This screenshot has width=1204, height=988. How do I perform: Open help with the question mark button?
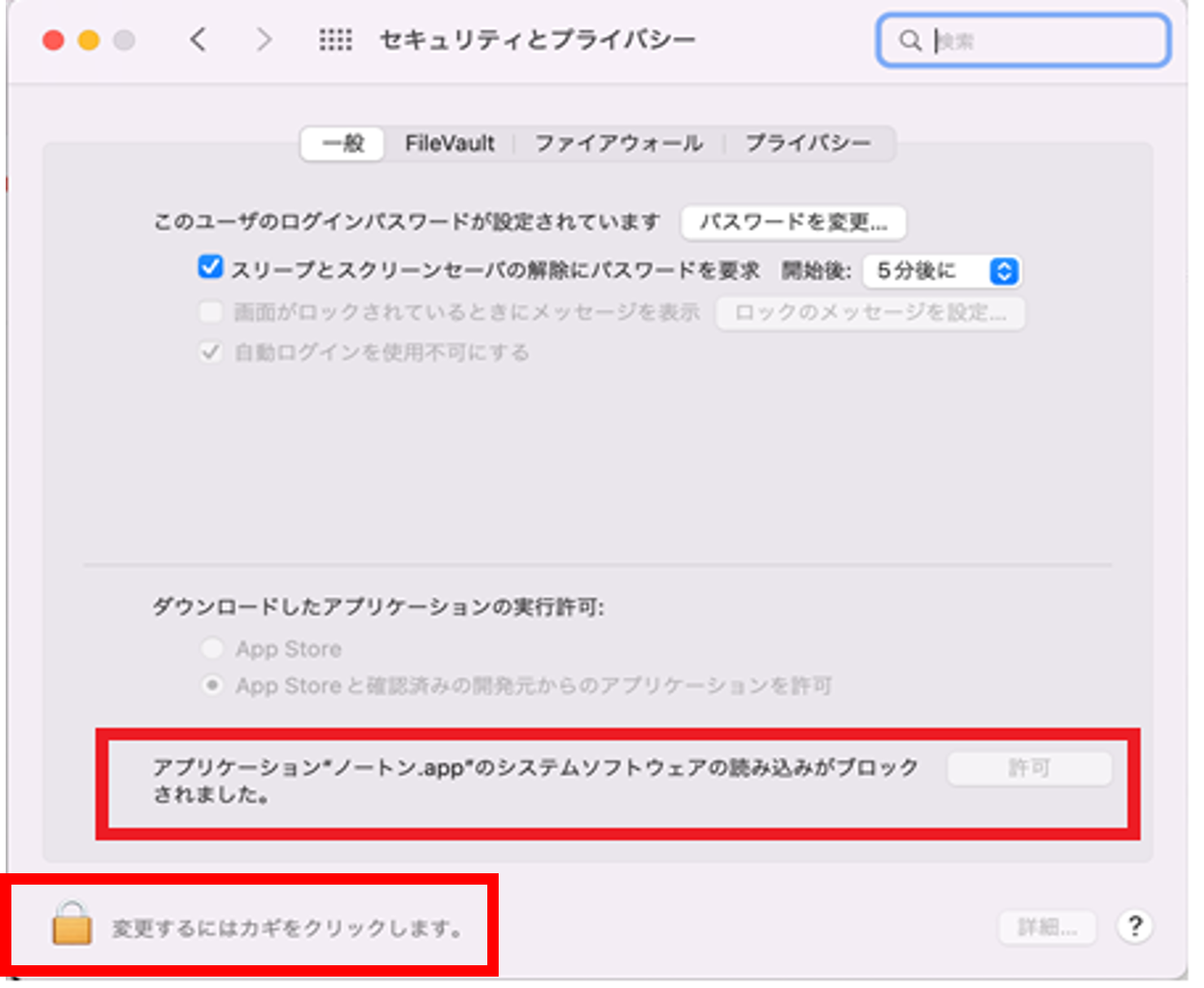pos(1135,925)
